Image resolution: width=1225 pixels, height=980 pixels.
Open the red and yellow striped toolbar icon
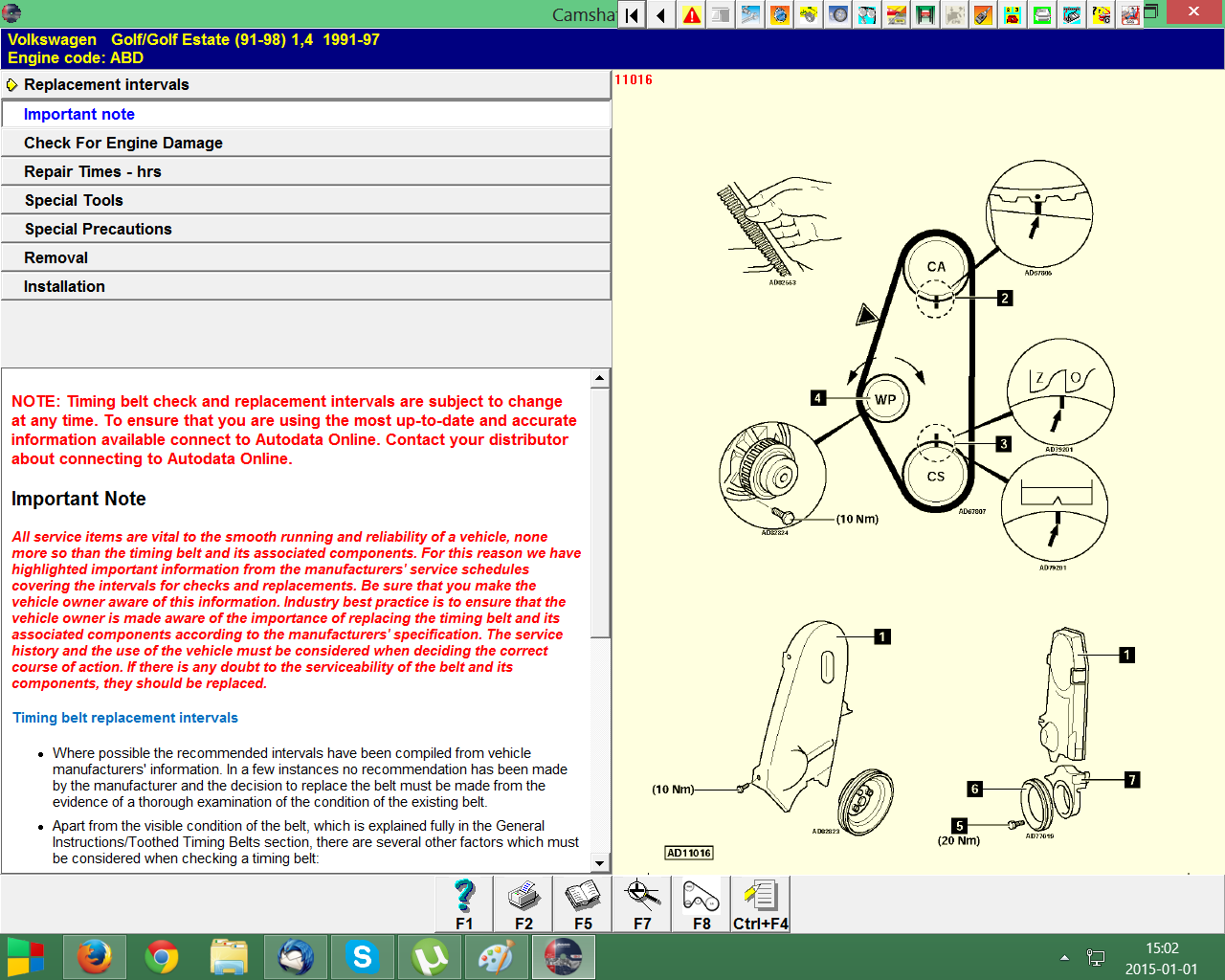click(897, 14)
